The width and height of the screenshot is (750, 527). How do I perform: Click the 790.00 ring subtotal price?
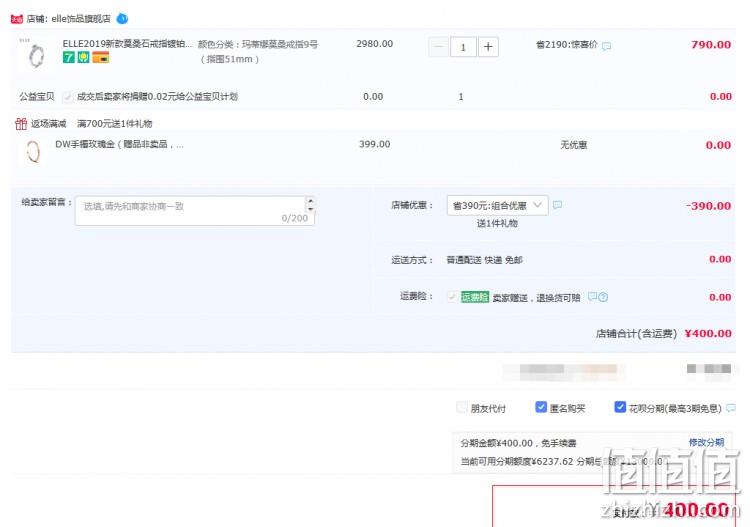coord(711,45)
